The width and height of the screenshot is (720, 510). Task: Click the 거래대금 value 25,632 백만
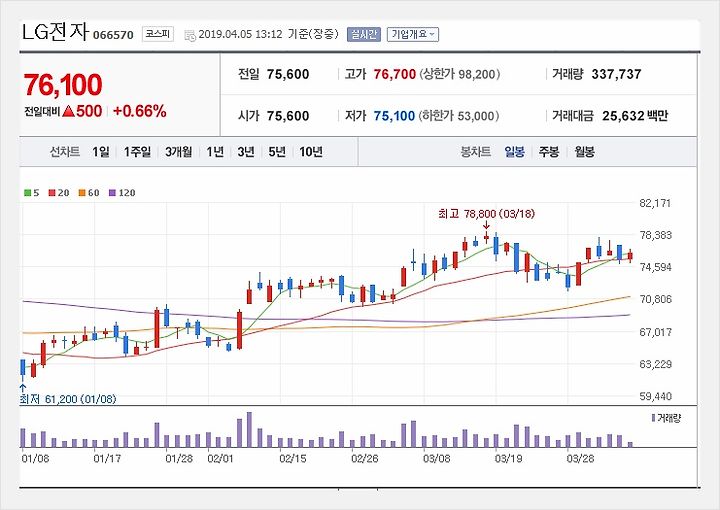pos(635,116)
